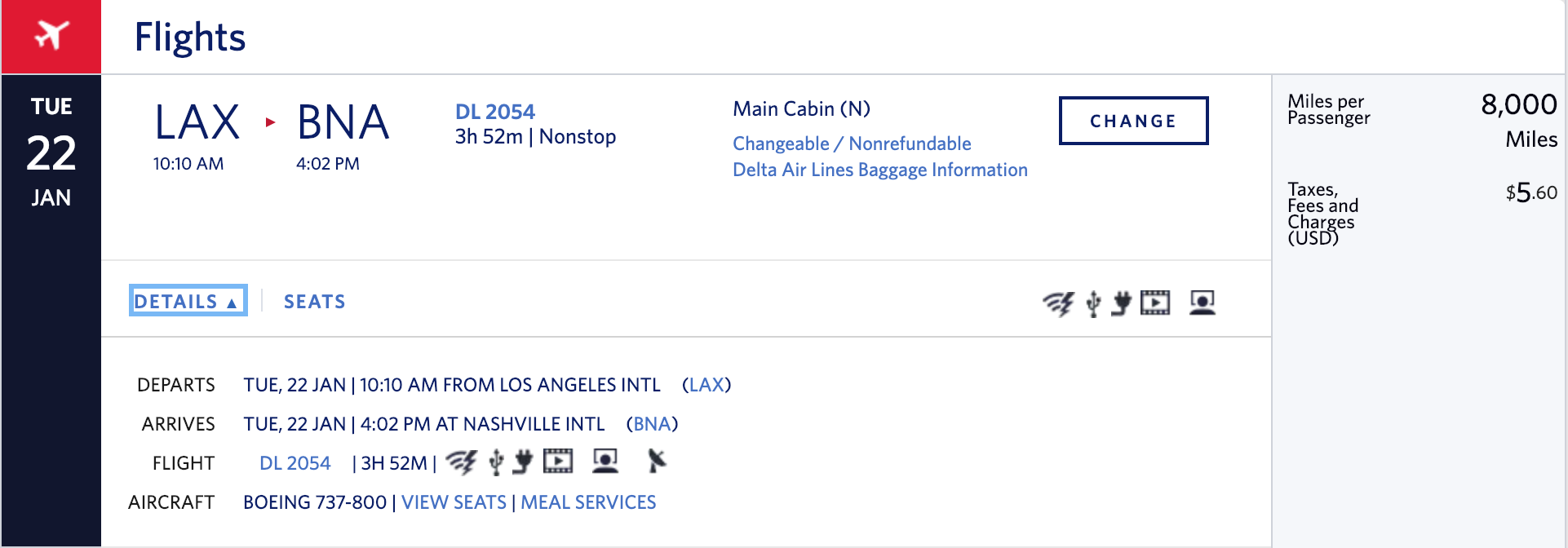Click the power plug icon in the FLIGHT details row
The height and width of the screenshot is (548, 1568).
pos(523,462)
